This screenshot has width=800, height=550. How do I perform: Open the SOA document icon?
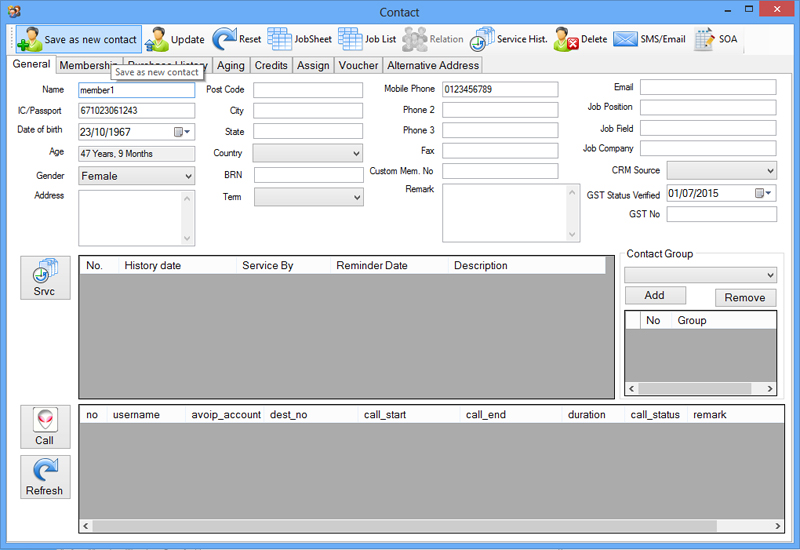click(x=704, y=39)
